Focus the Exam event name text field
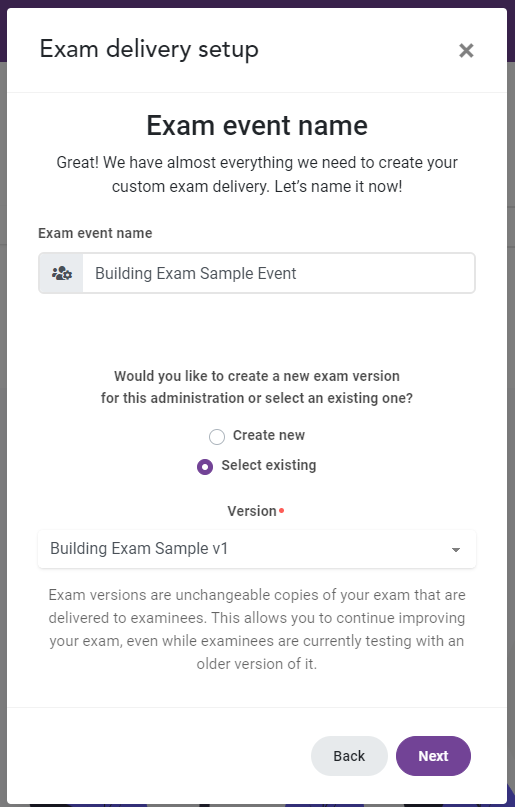 (x=278, y=273)
